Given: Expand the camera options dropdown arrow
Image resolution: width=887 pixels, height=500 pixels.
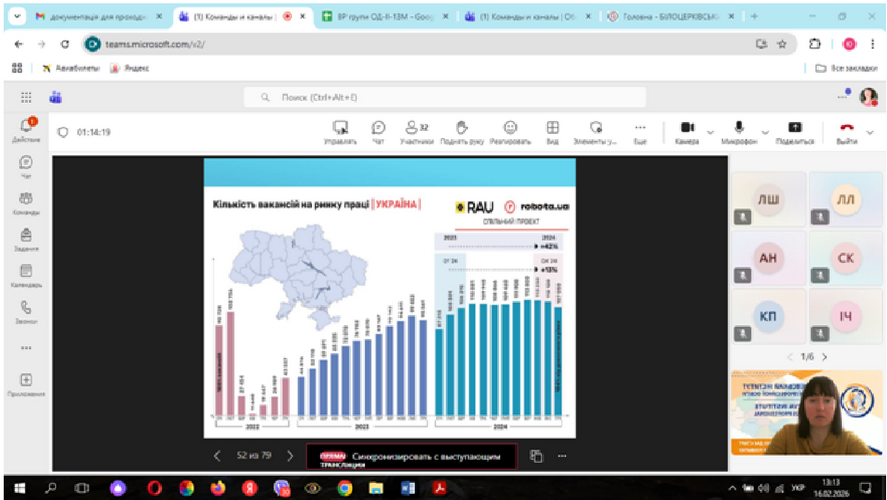Looking at the screenshot, I should [x=711, y=132].
